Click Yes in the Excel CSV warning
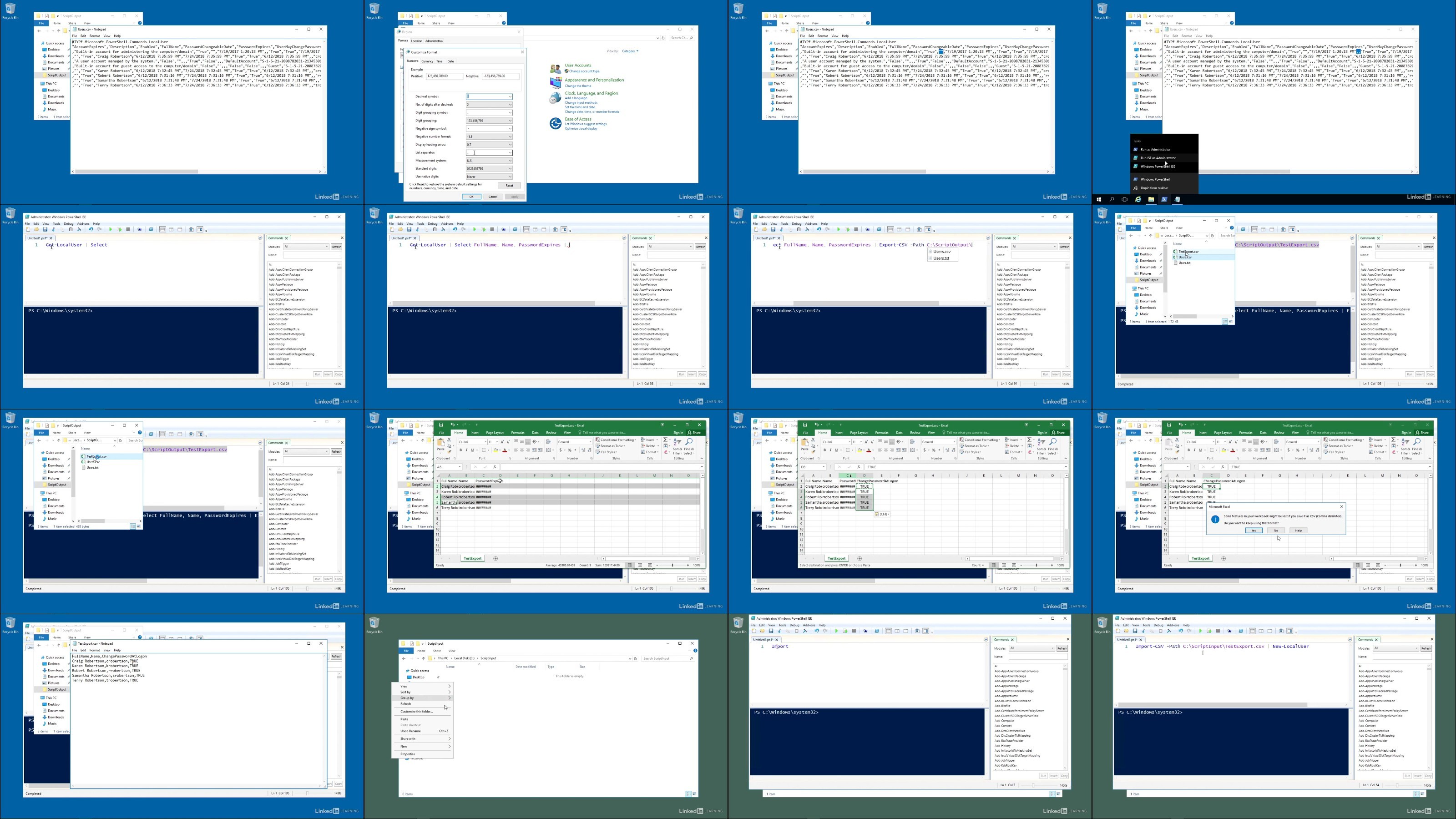This screenshot has height=819, width=1456. (x=1254, y=531)
